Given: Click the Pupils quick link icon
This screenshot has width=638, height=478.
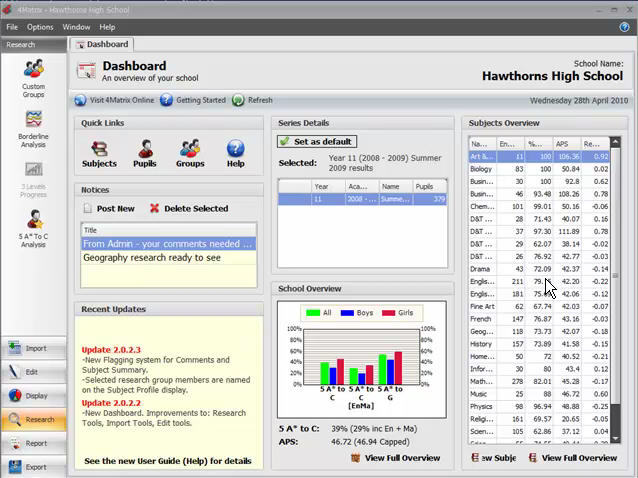Looking at the screenshot, I should click(x=146, y=153).
